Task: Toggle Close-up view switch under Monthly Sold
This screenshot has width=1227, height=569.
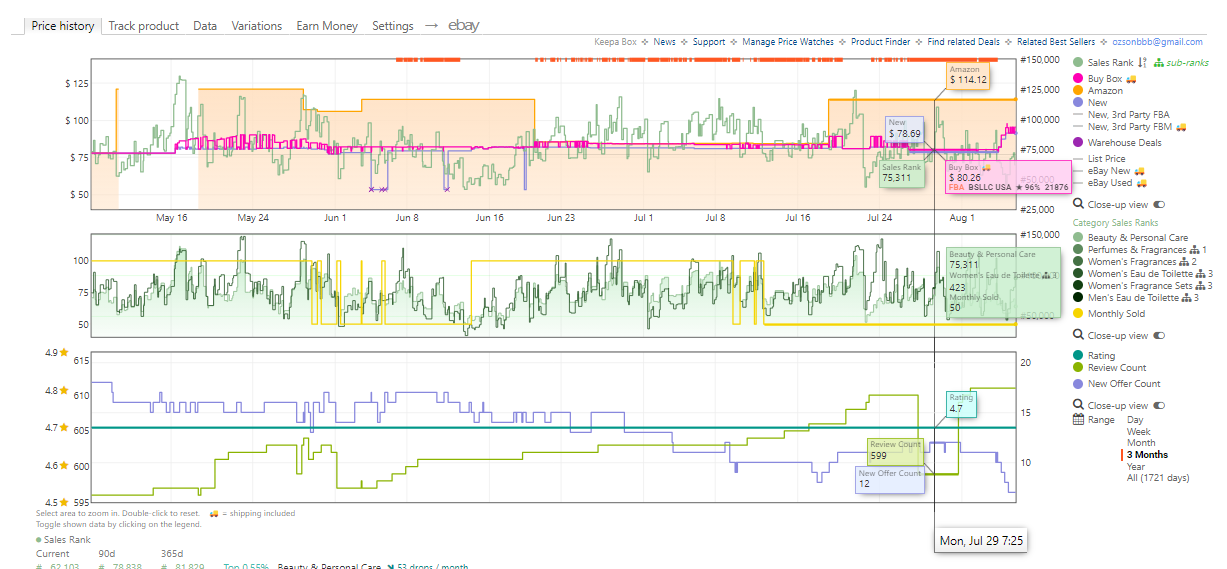Action: click(x=1160, y=336)
